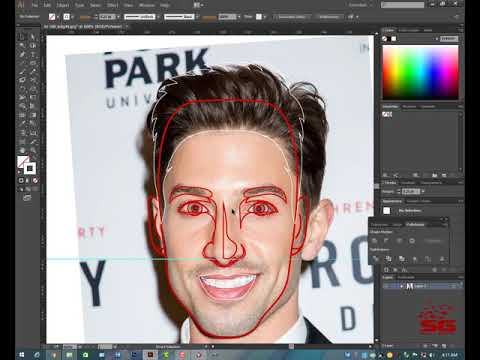Select the Magic Wand tool
The image size is (480, 360).
22,46
